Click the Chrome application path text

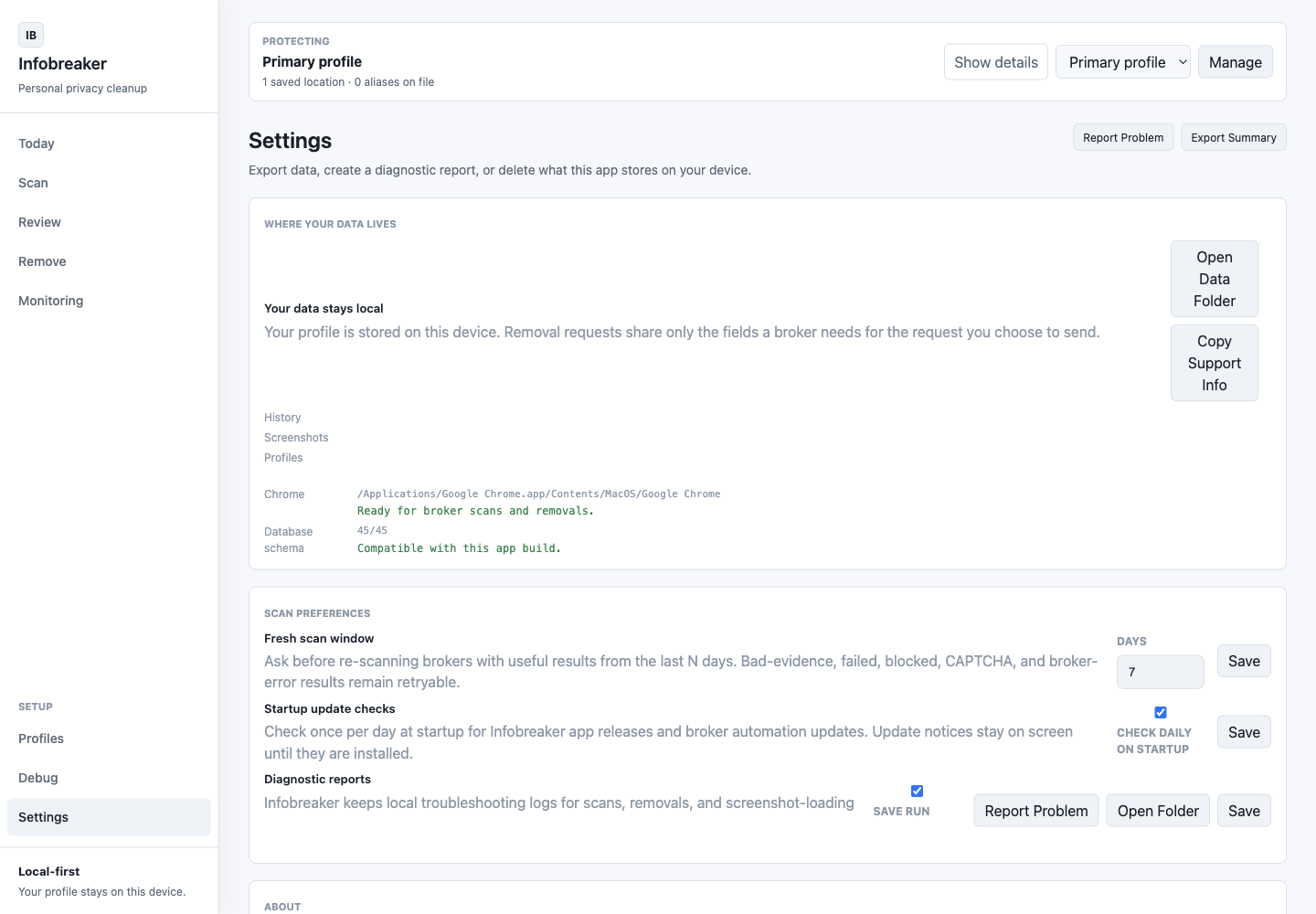[538, 494]
